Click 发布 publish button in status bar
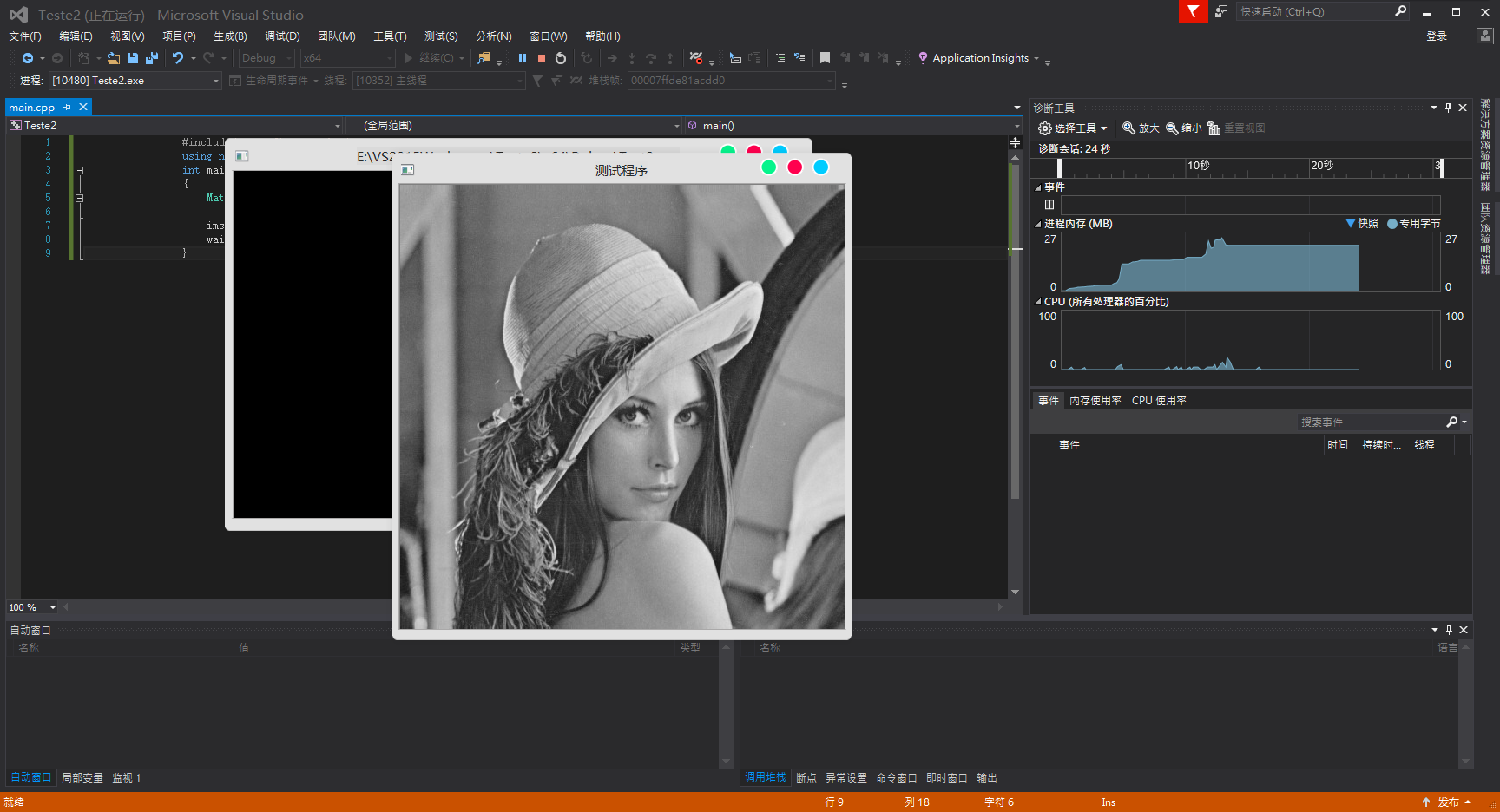The width and height of the screenshot is (1500, 812). click(x=1447, y=802)
